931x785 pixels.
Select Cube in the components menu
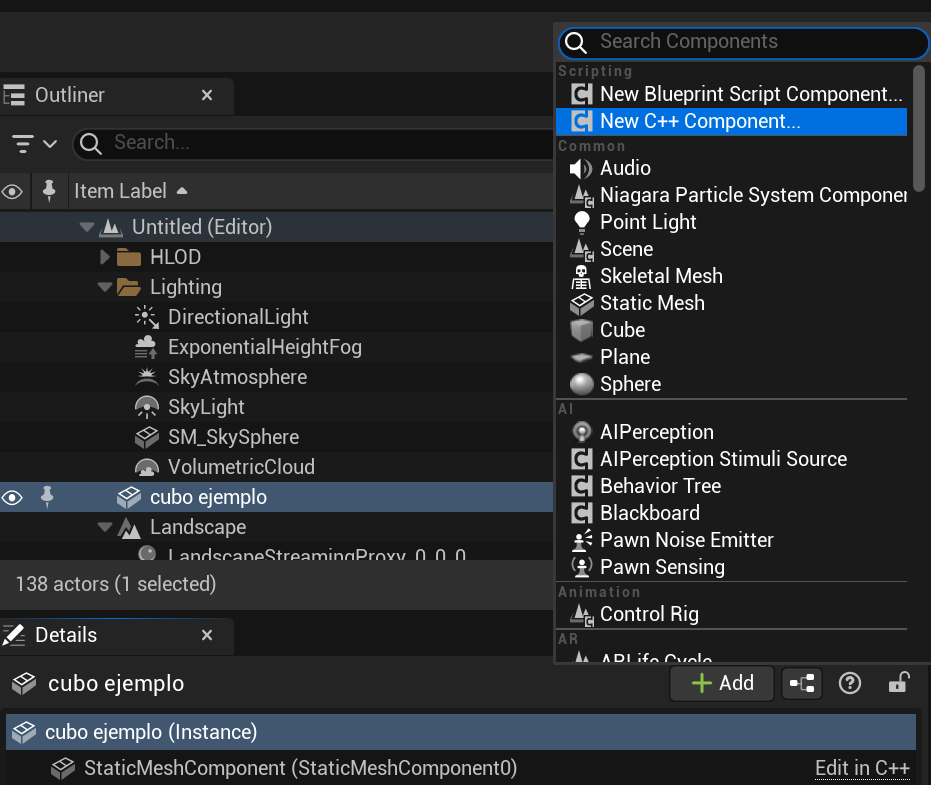click(622, 330)
